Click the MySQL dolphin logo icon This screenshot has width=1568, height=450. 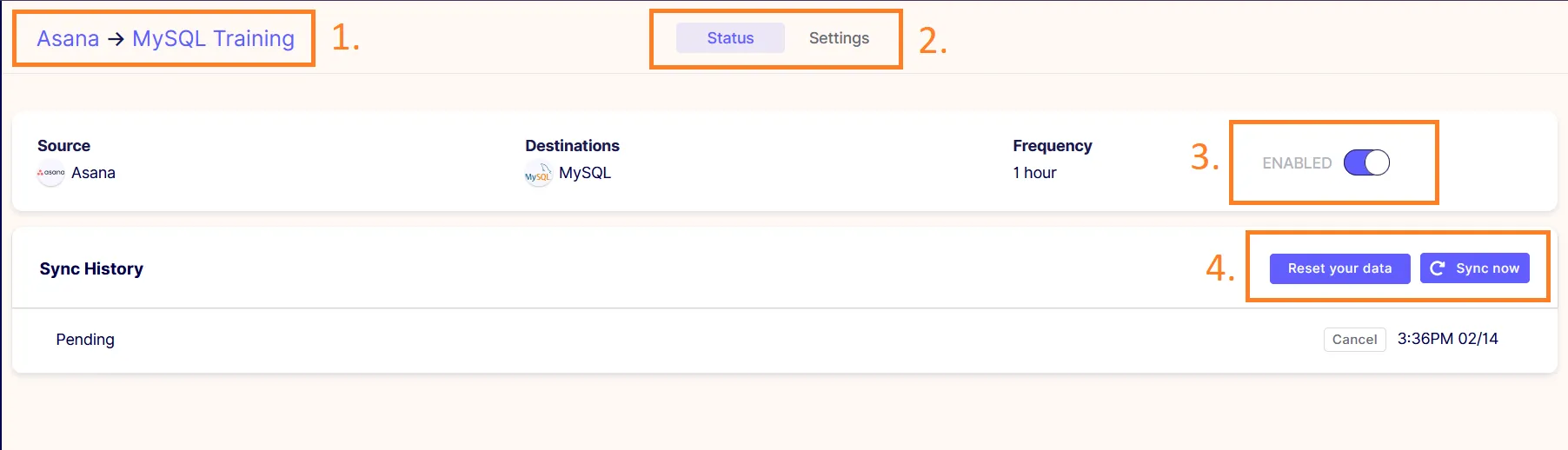pos(538,174)
